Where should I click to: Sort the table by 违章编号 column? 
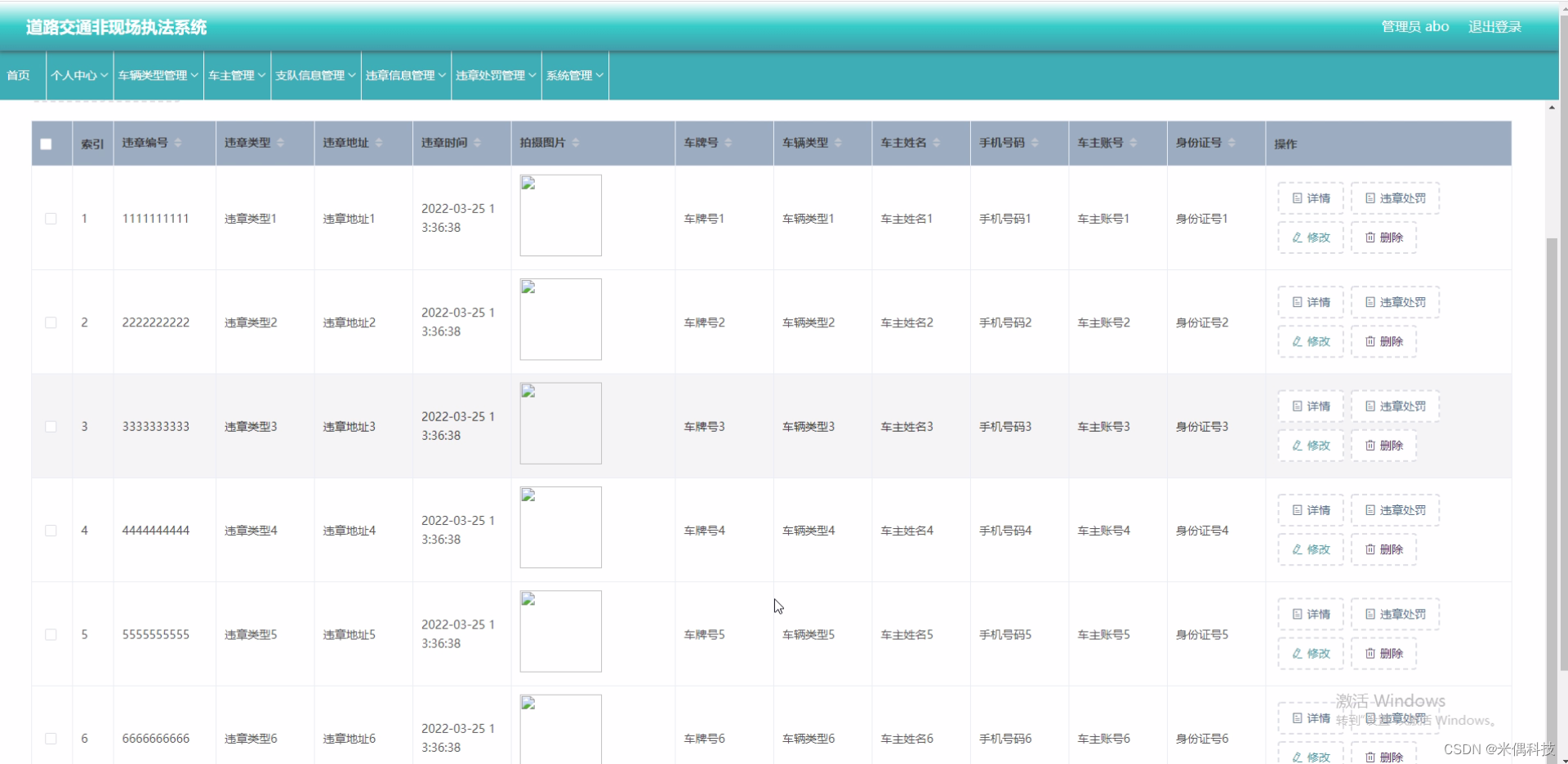click(180, 143)
